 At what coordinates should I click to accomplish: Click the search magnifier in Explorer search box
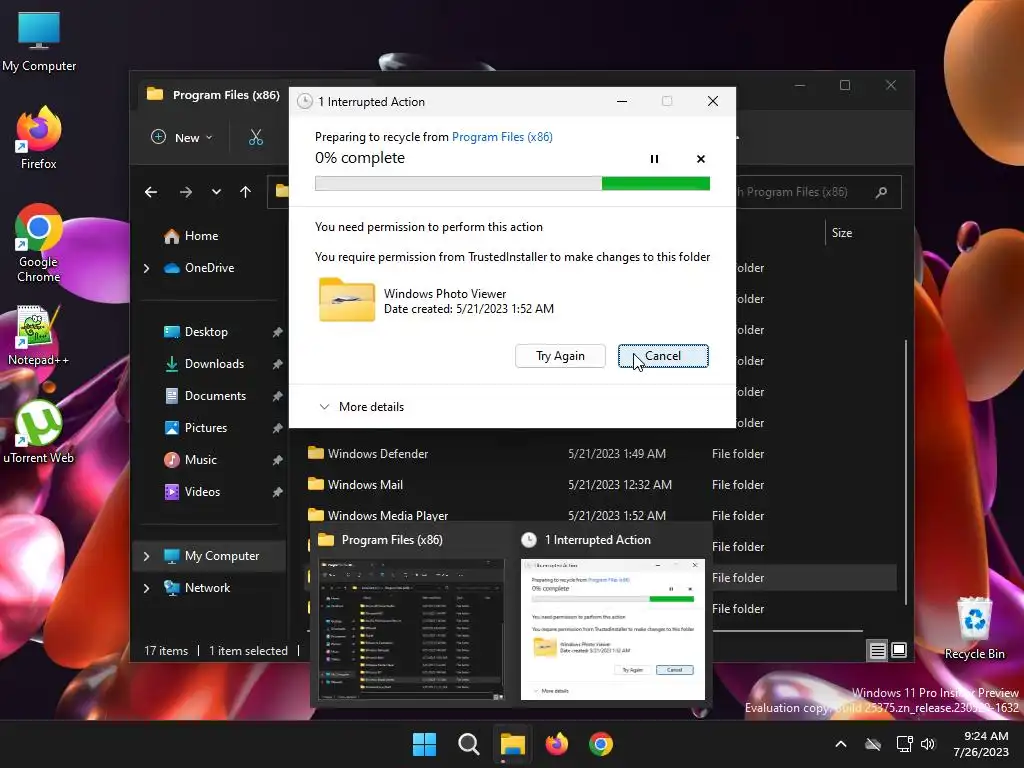pos(881,192)
